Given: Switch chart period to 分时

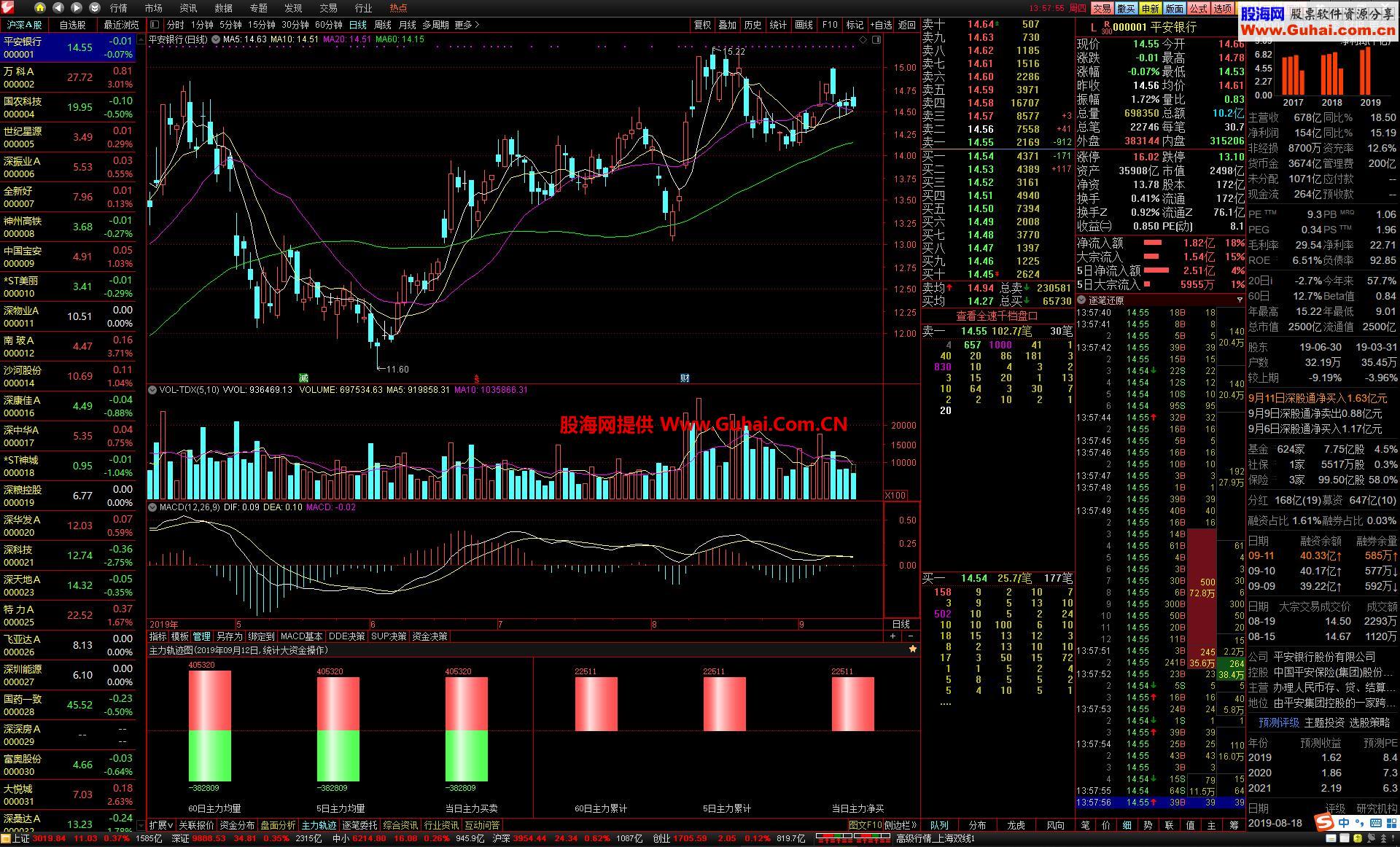Looking at the screenshot, I should pyautogui.click(x=176, y=25).
